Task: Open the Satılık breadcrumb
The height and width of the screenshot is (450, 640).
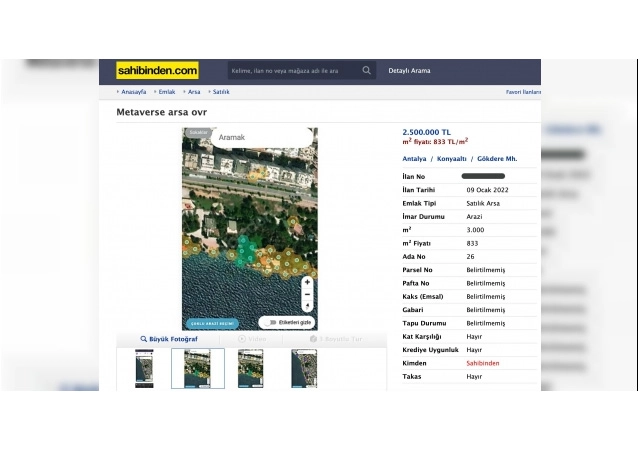Action: 221,92
